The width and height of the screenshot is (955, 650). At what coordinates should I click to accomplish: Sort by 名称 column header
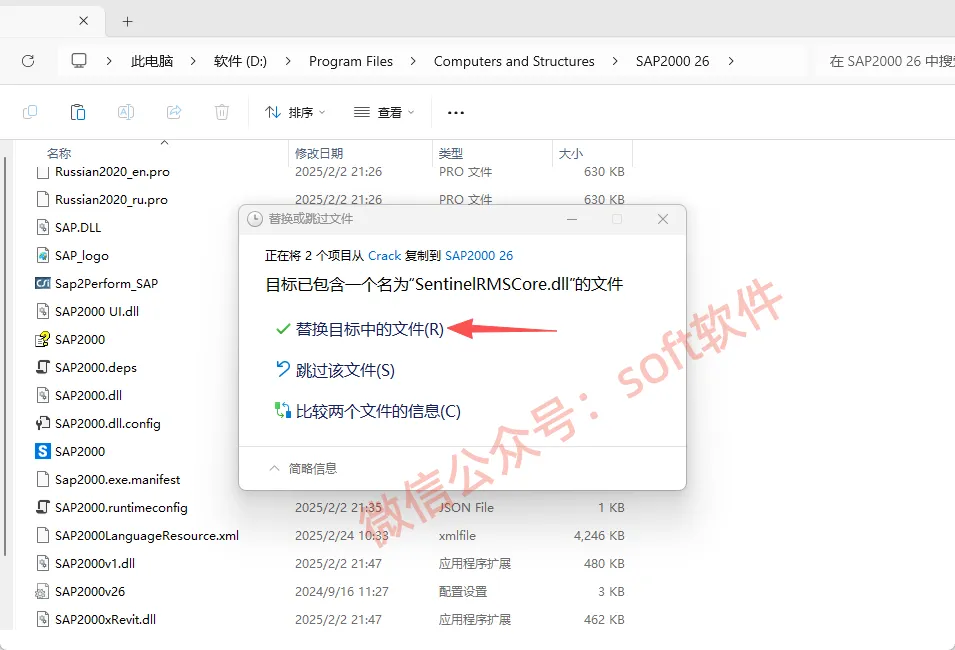point(59,153)
